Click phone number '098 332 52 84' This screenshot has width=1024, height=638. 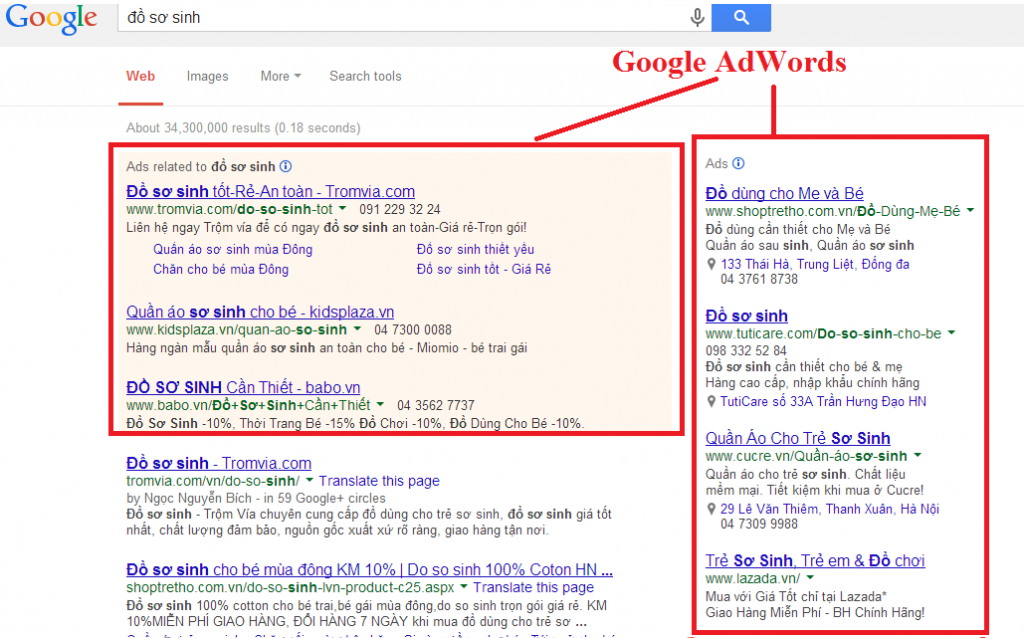(746, 351)
